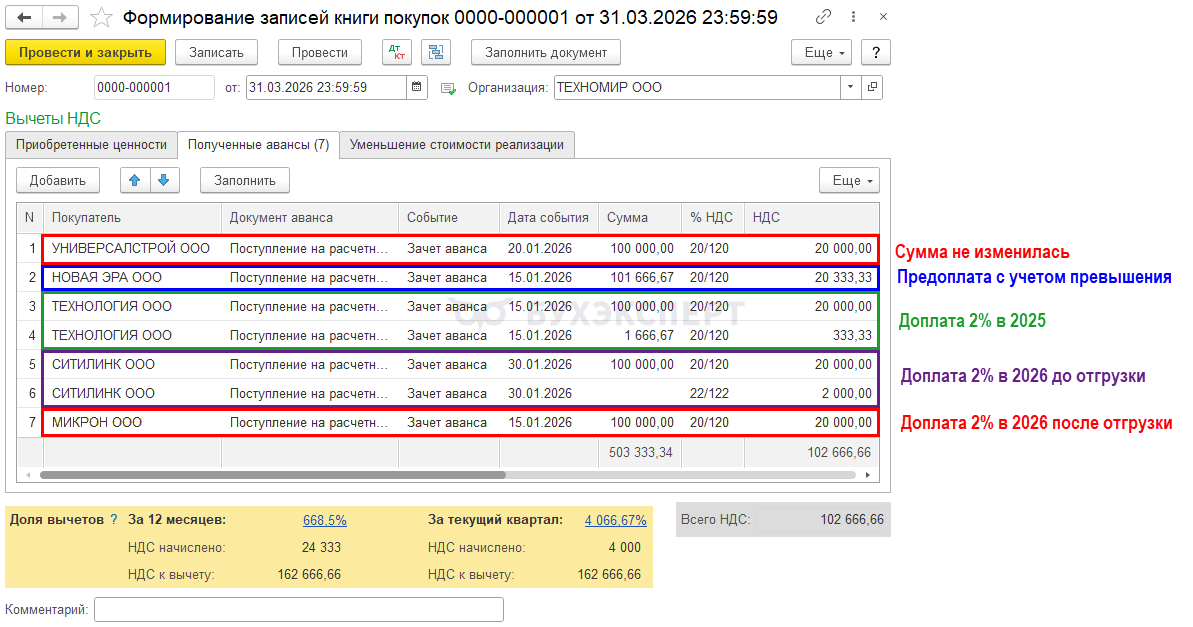Screen dimensions: 1193x627
Task: Switch to Приобретенные ценности tab
Action: tap(91, 145)
